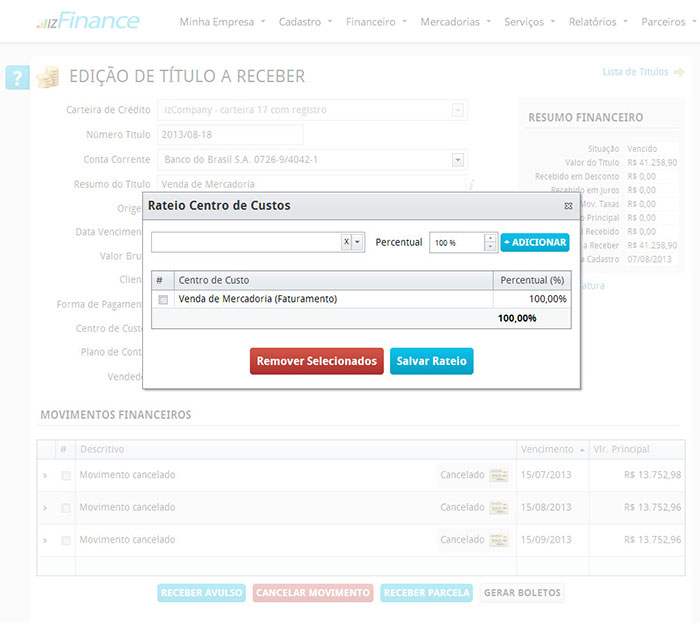Select the checkbox for the 15/07/2013 movement
Screen dimensions: 700x623
[66, 476]
